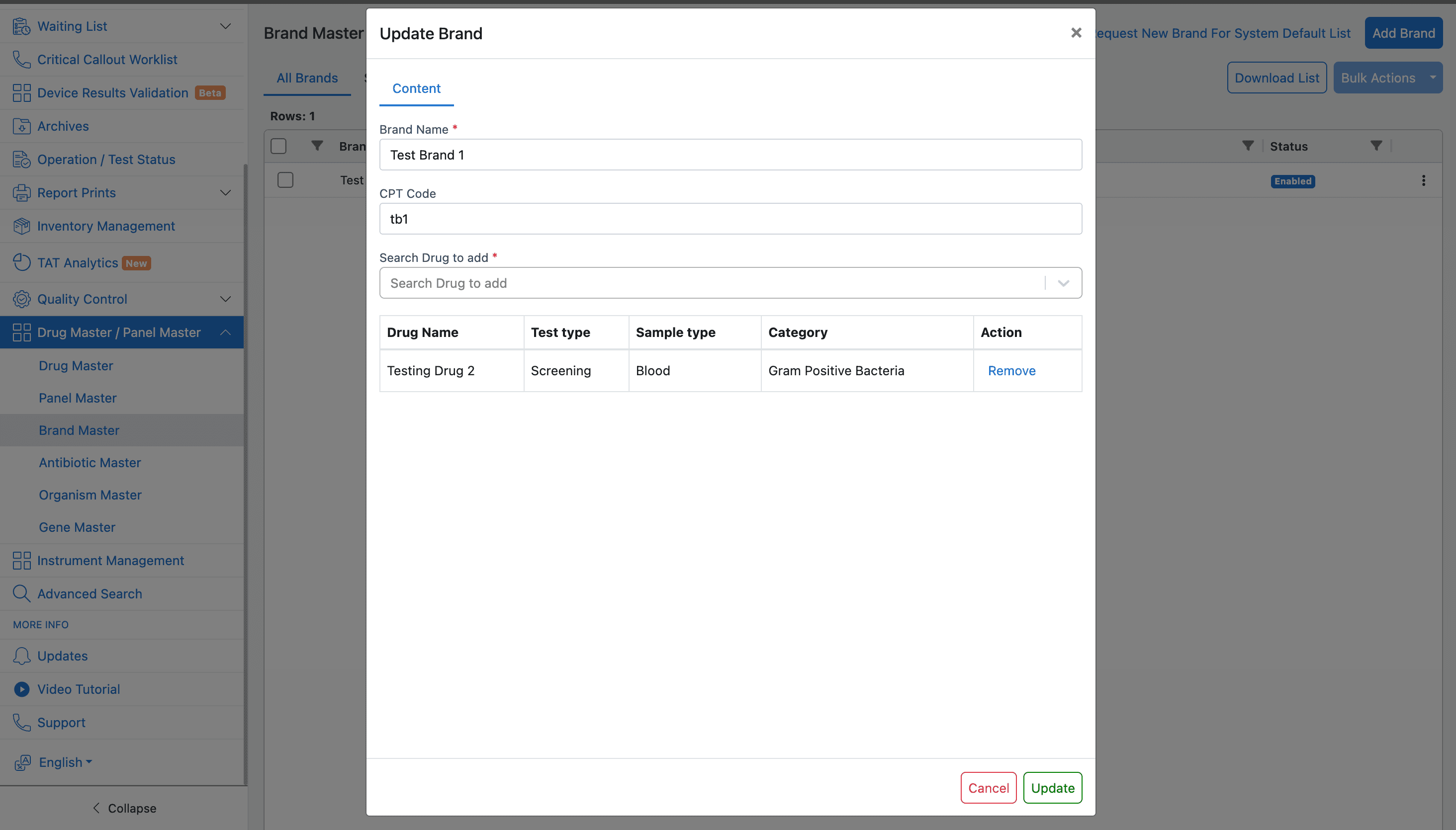Click the Drug Master / Panel Master grid icon

pyautogui.click(x=22, y=332)
